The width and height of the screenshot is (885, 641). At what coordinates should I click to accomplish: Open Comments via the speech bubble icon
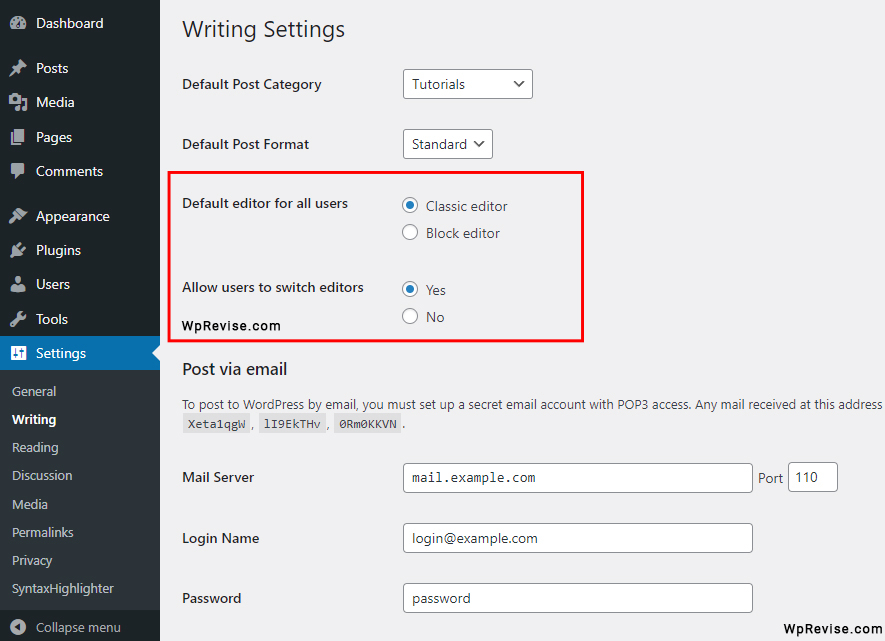tap(20, 171)
